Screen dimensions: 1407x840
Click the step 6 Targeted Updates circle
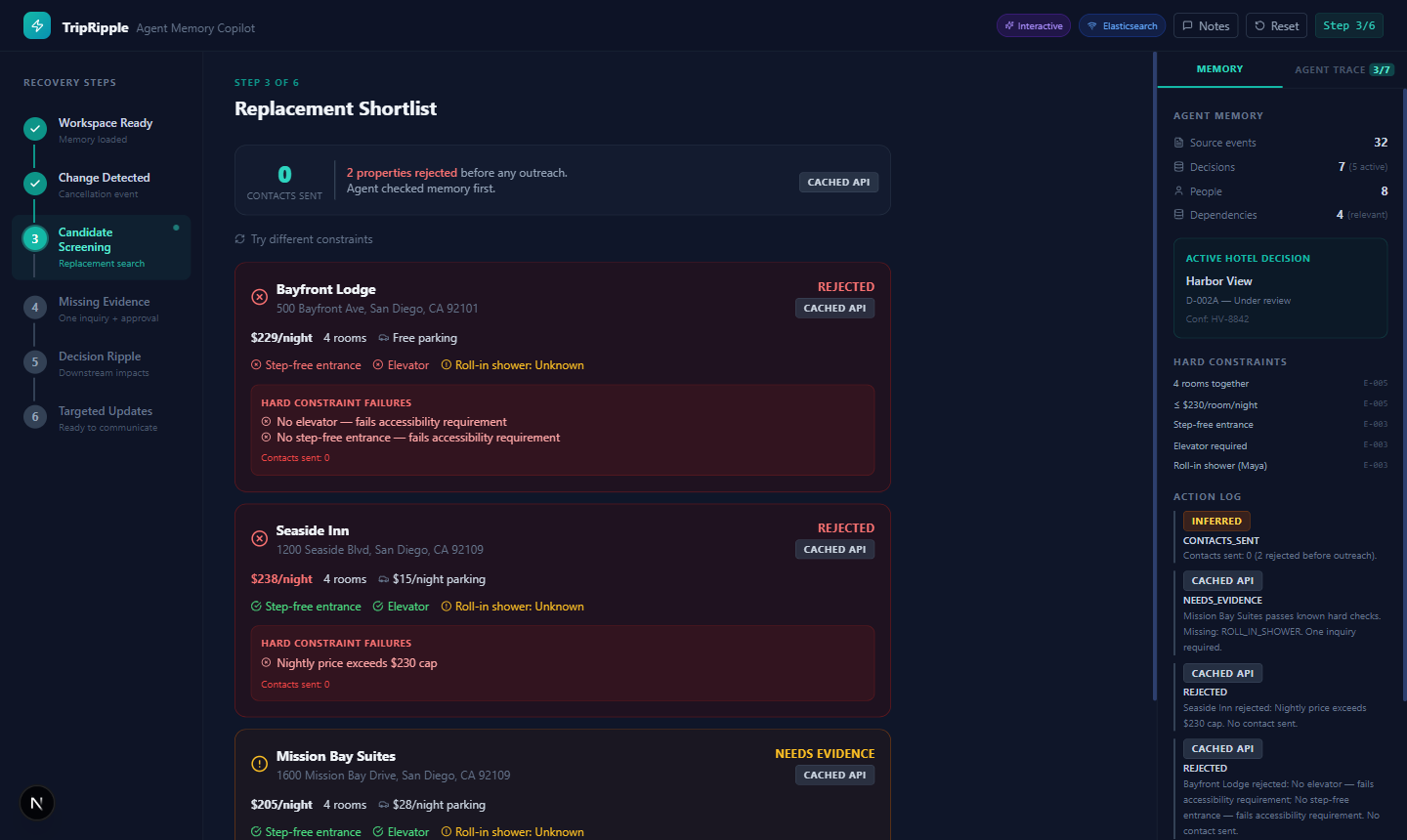coord(35,417)
